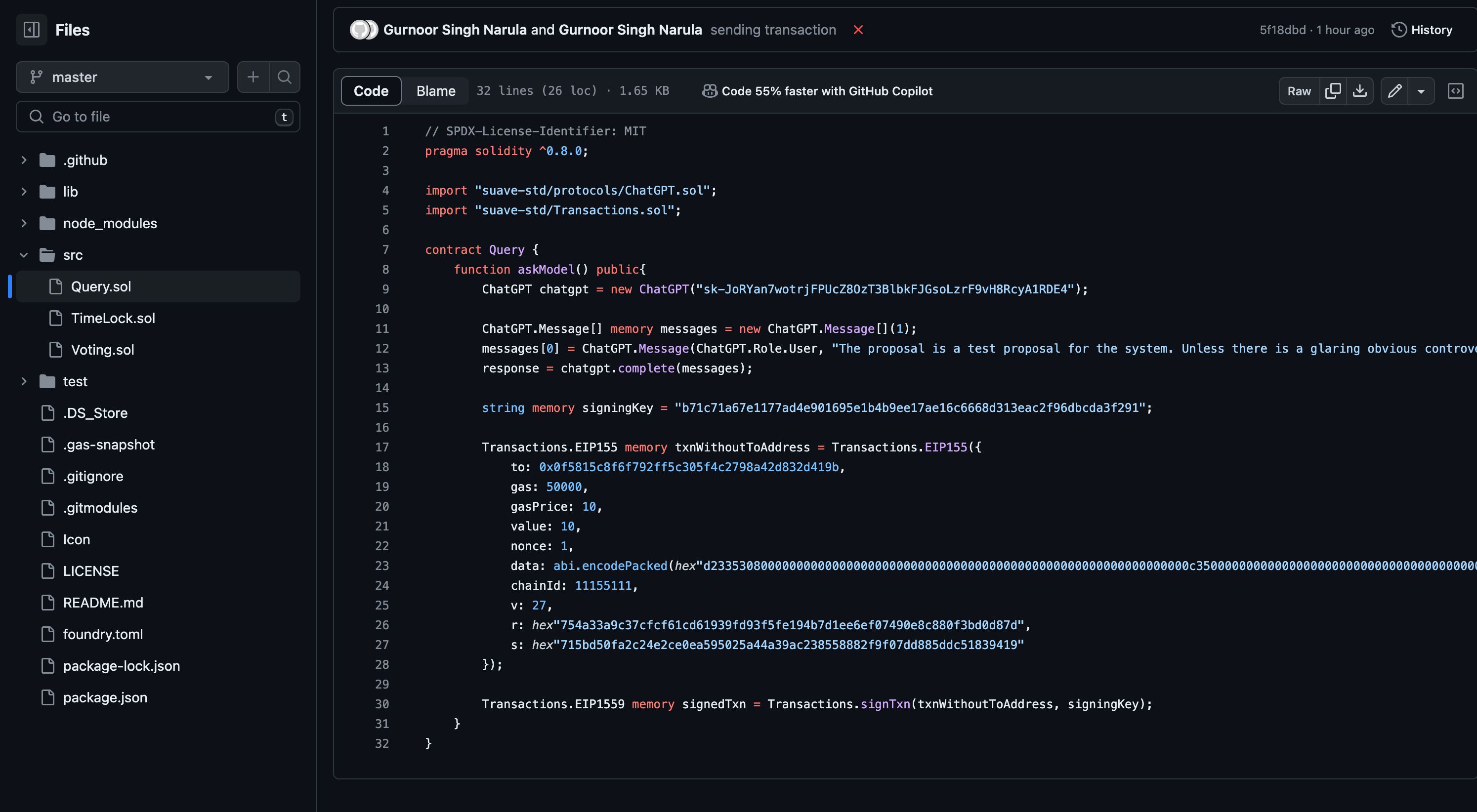This screenshot has height=812, width=1477.
Task: Click the first Gurnoor Singh Narula author link
Action: (x=455, y=30)
